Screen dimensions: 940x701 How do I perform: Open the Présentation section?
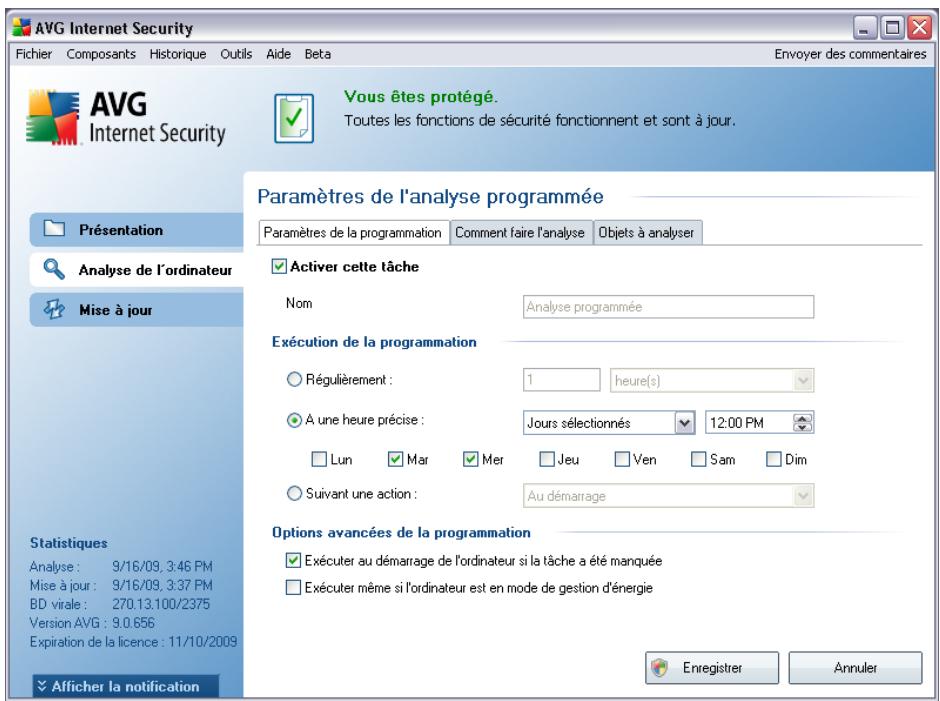point(137,229)
